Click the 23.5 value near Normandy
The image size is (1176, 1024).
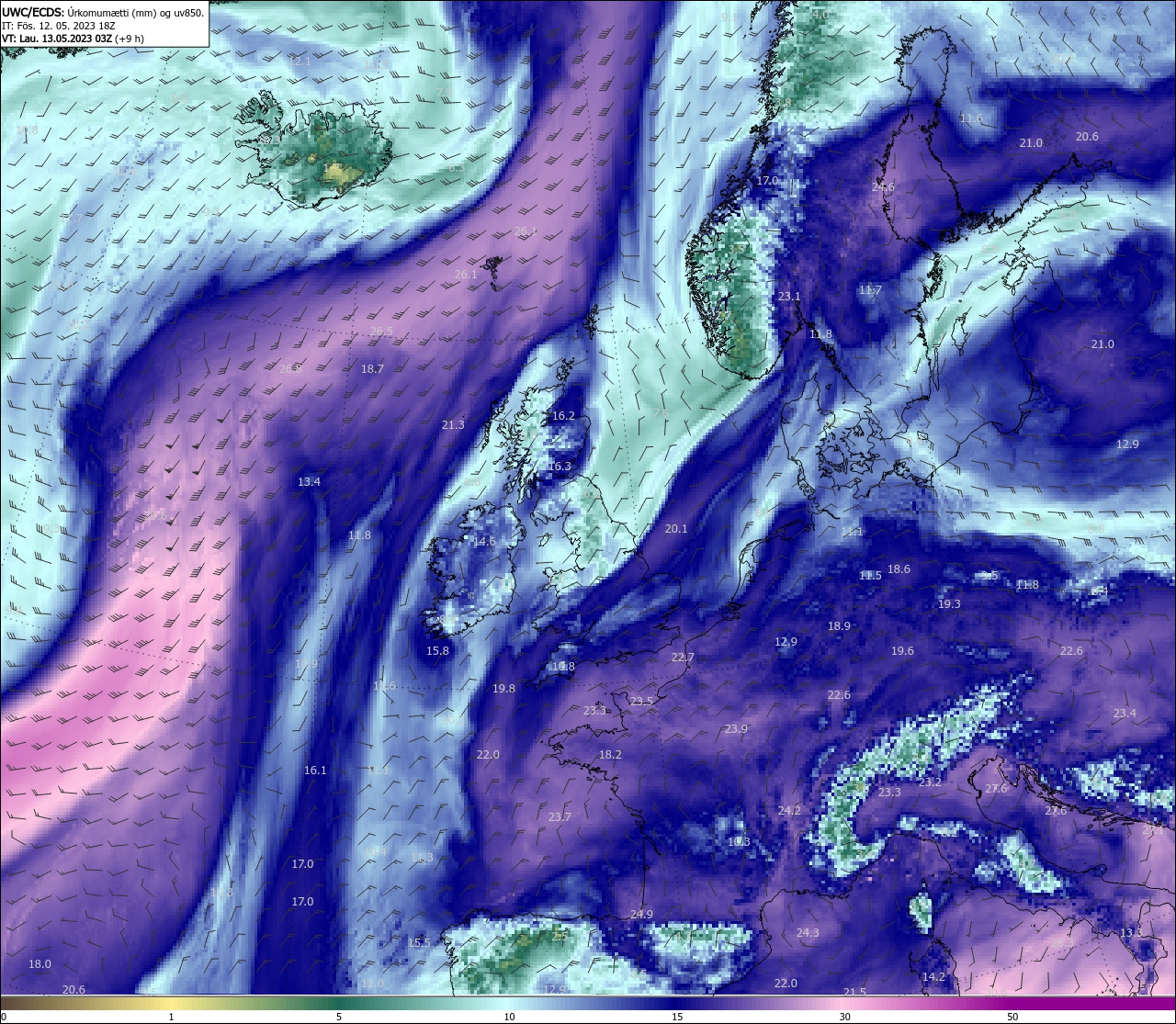pos(641,702)
